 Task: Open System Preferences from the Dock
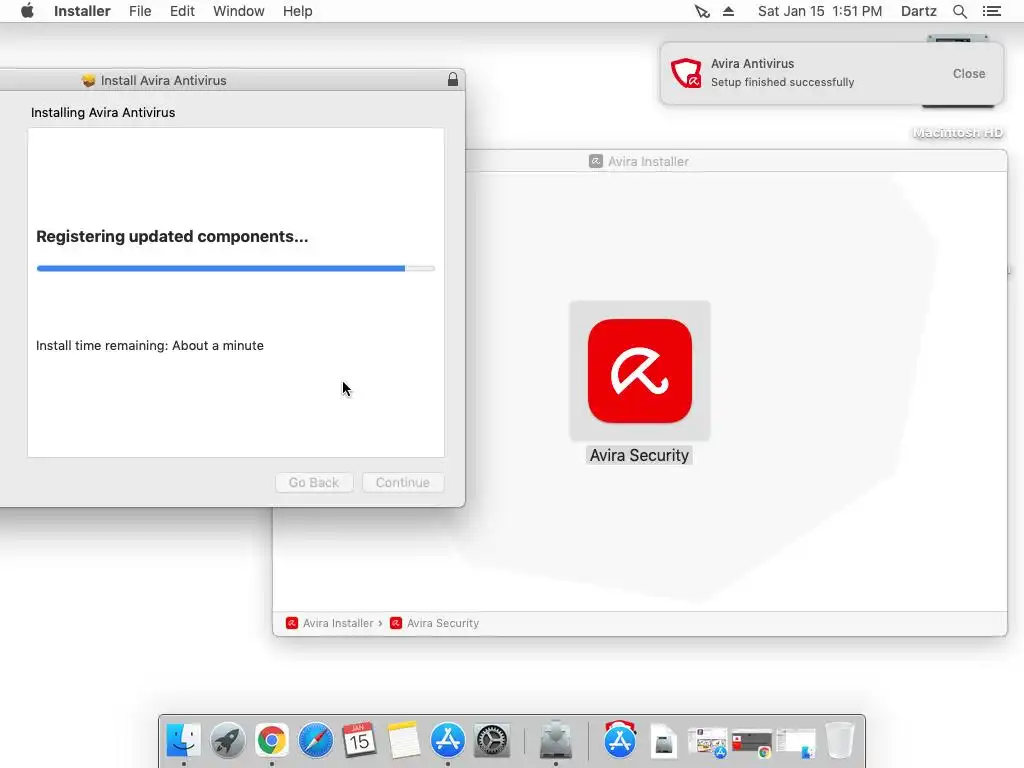click(492, 741)
